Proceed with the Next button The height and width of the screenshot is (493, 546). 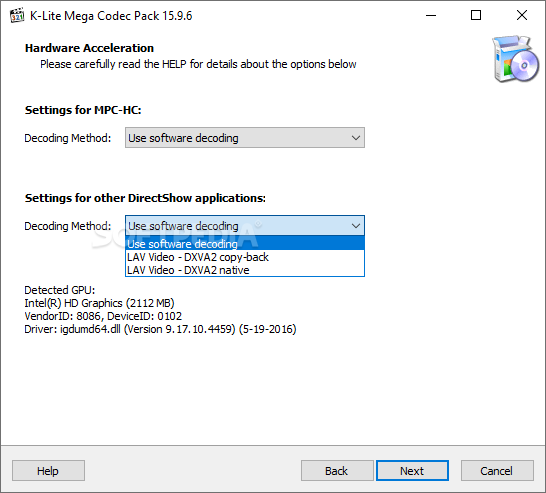(412, 471)
